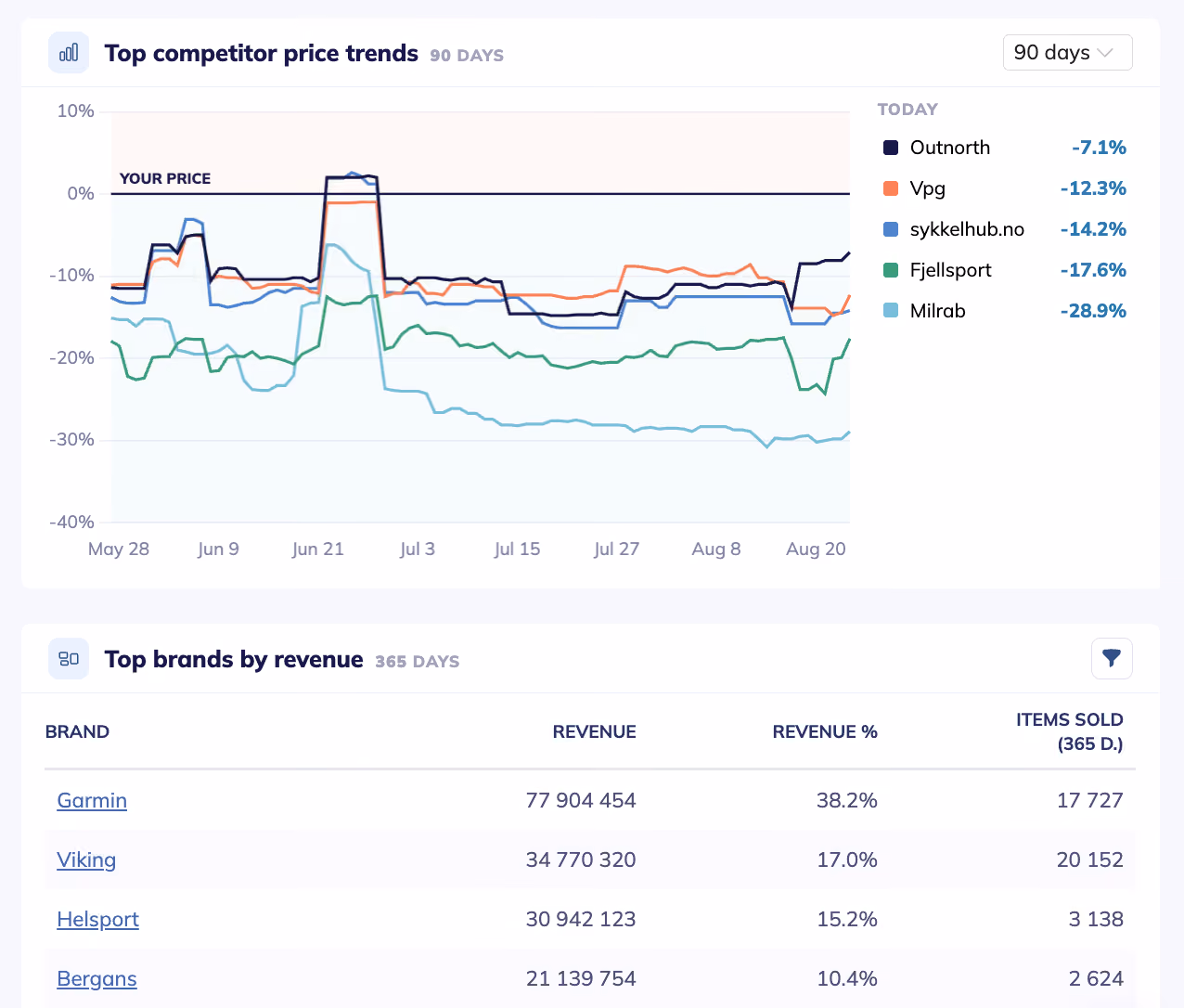
Task: Open the Helsport brand link
Action: 97,919
